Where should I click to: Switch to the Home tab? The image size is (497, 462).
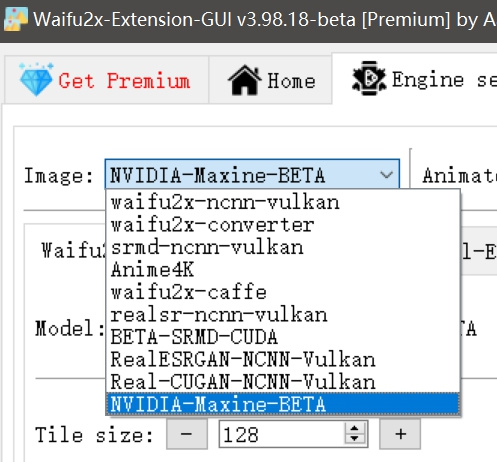[x=270, y=80]
